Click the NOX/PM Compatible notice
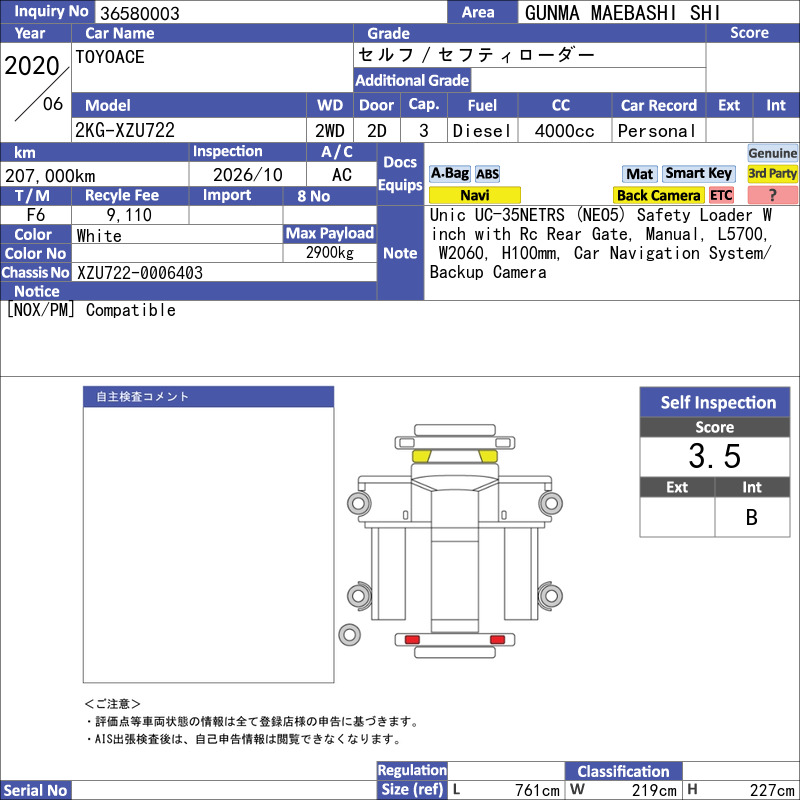This screenshot has height=800, width=800. (91, 310)
